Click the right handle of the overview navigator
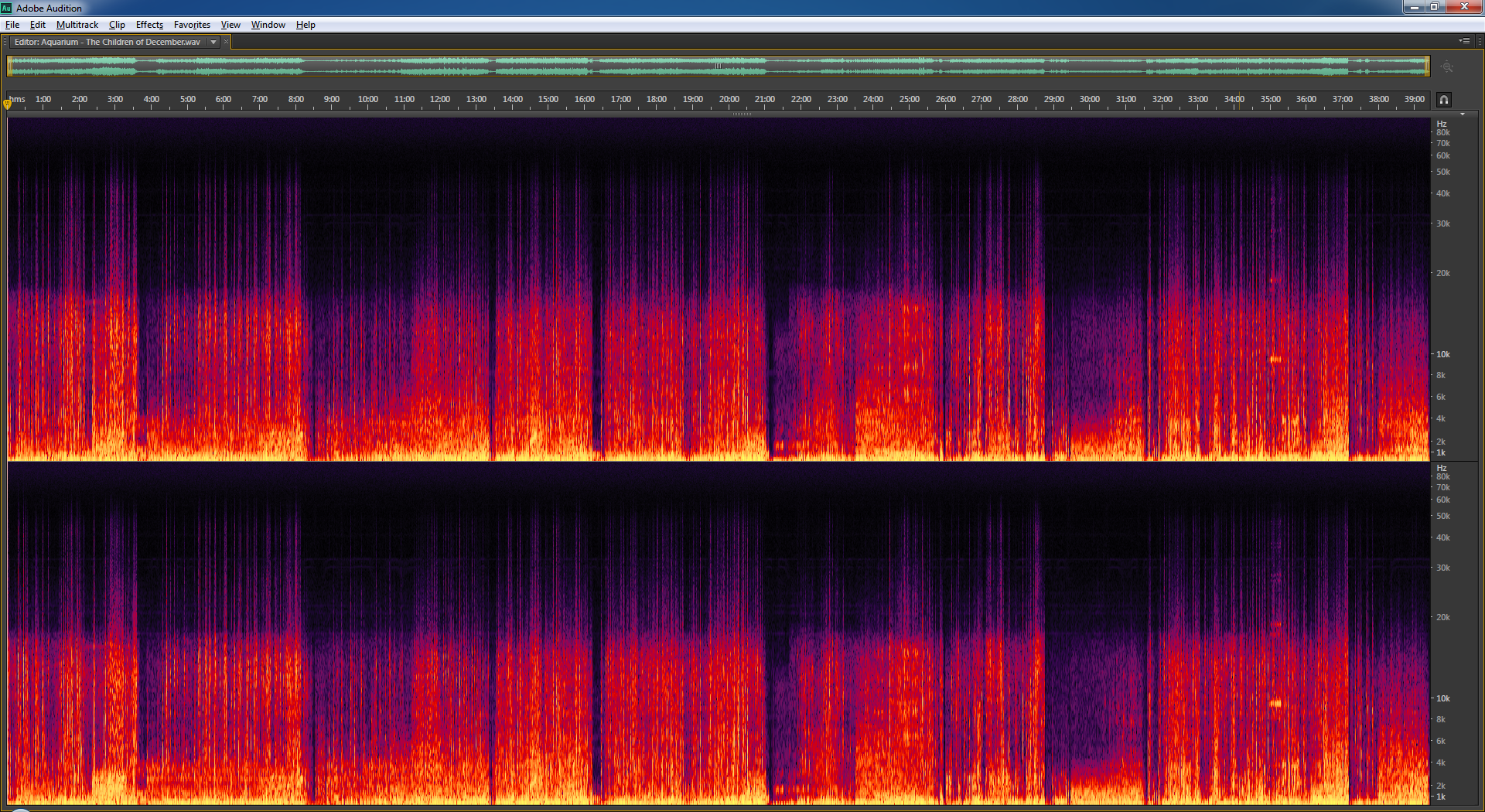Viewport: 1485px width, 812px height. pos(1427,67)
